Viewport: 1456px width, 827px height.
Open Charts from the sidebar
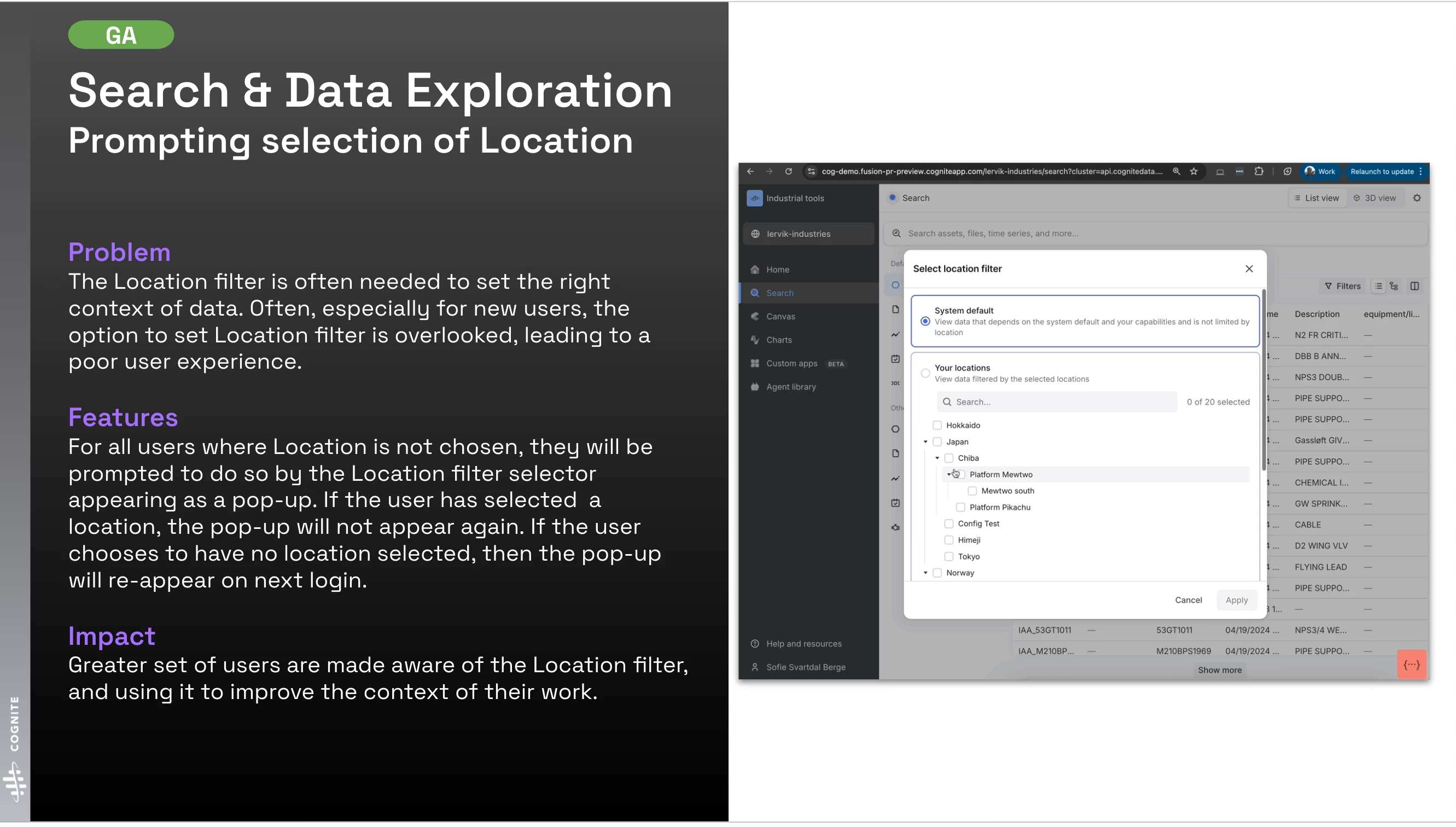(778, 340)
